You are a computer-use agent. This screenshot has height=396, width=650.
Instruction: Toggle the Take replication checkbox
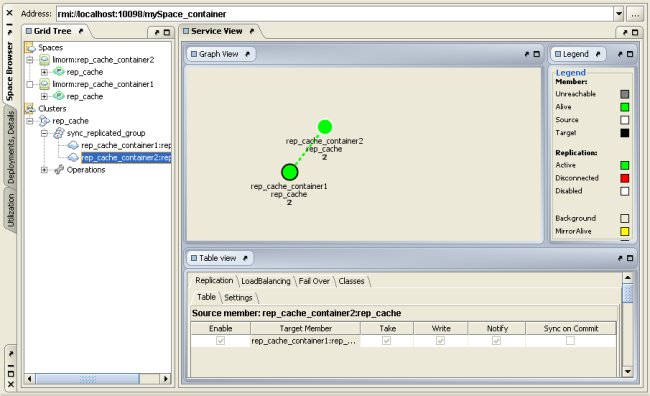[x=386, y=340]
